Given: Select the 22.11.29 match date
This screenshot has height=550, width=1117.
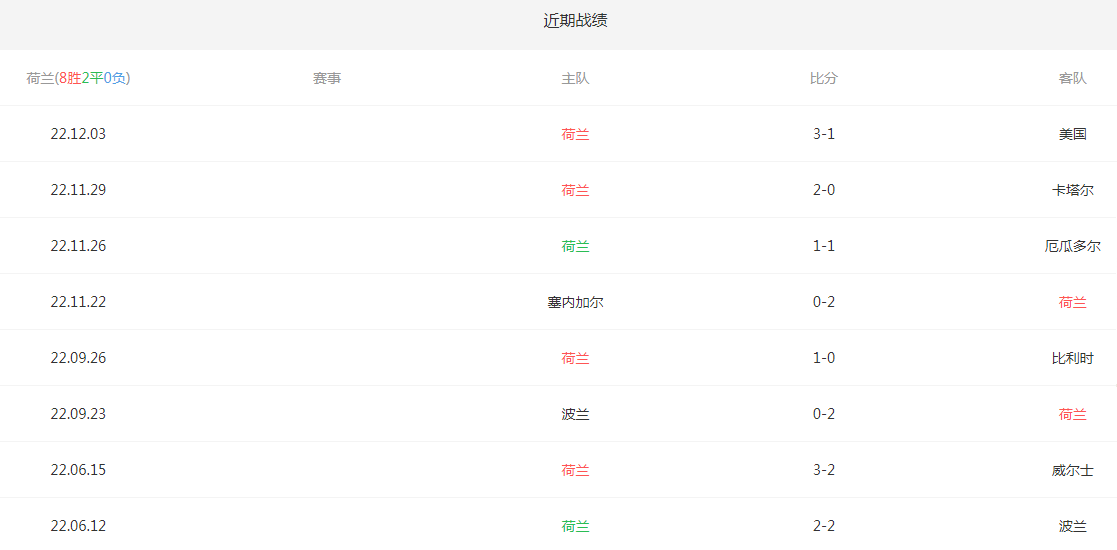Looking at the screenshot, I should click(x=78, y=190).
